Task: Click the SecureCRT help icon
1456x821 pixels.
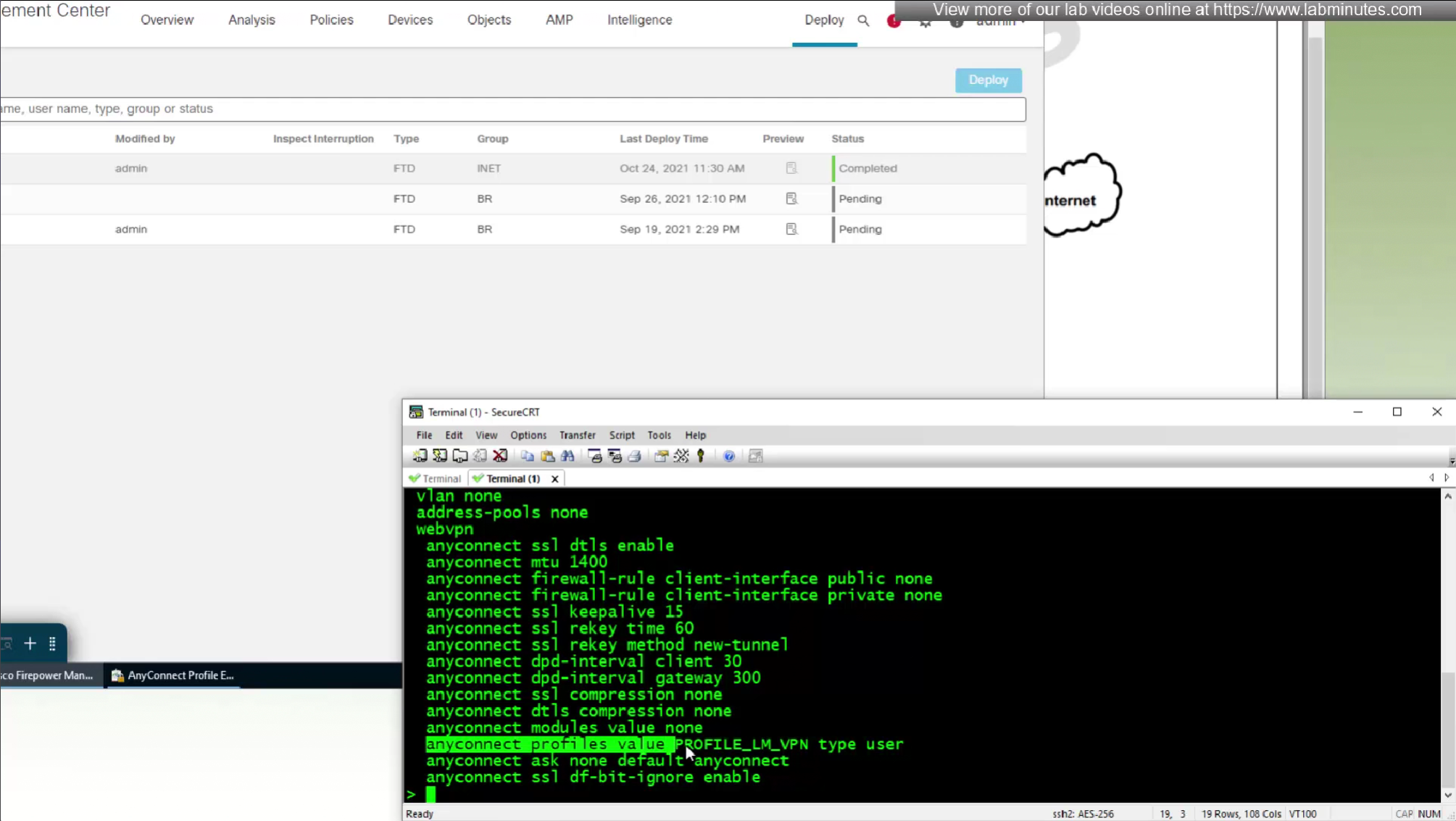Action: tap(729, 456)
